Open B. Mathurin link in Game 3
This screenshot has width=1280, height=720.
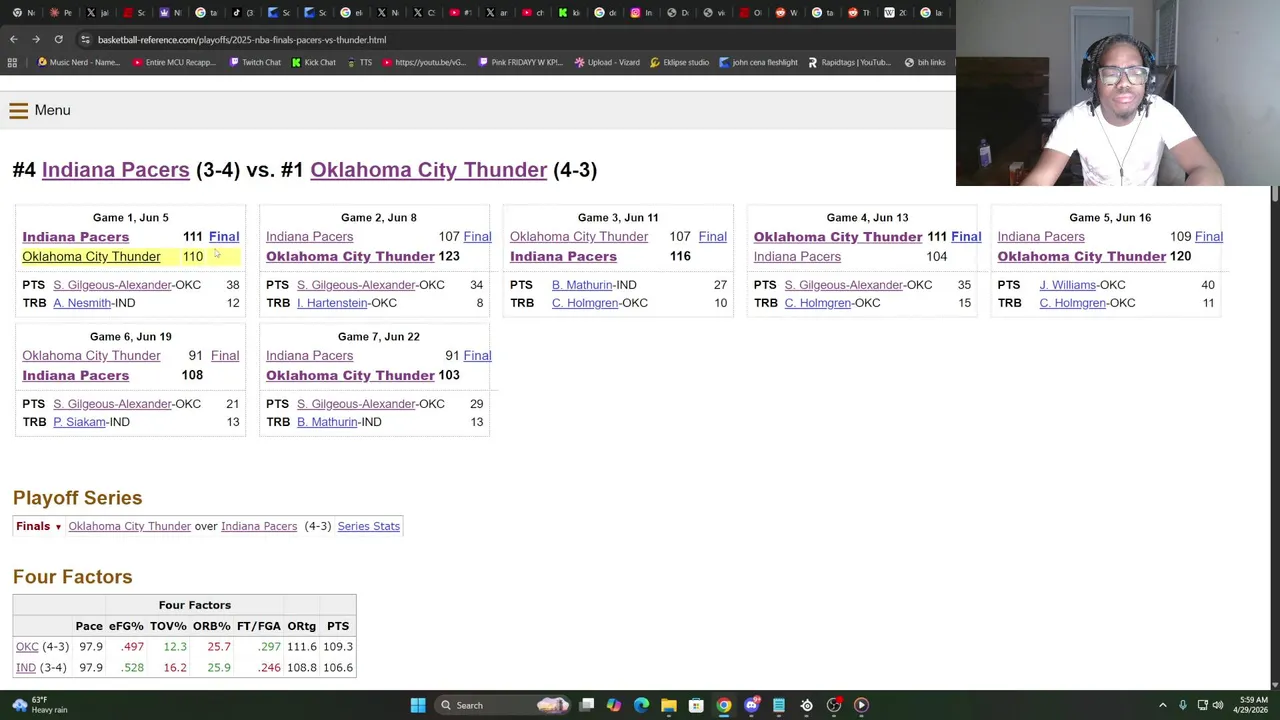click(582, 285)
